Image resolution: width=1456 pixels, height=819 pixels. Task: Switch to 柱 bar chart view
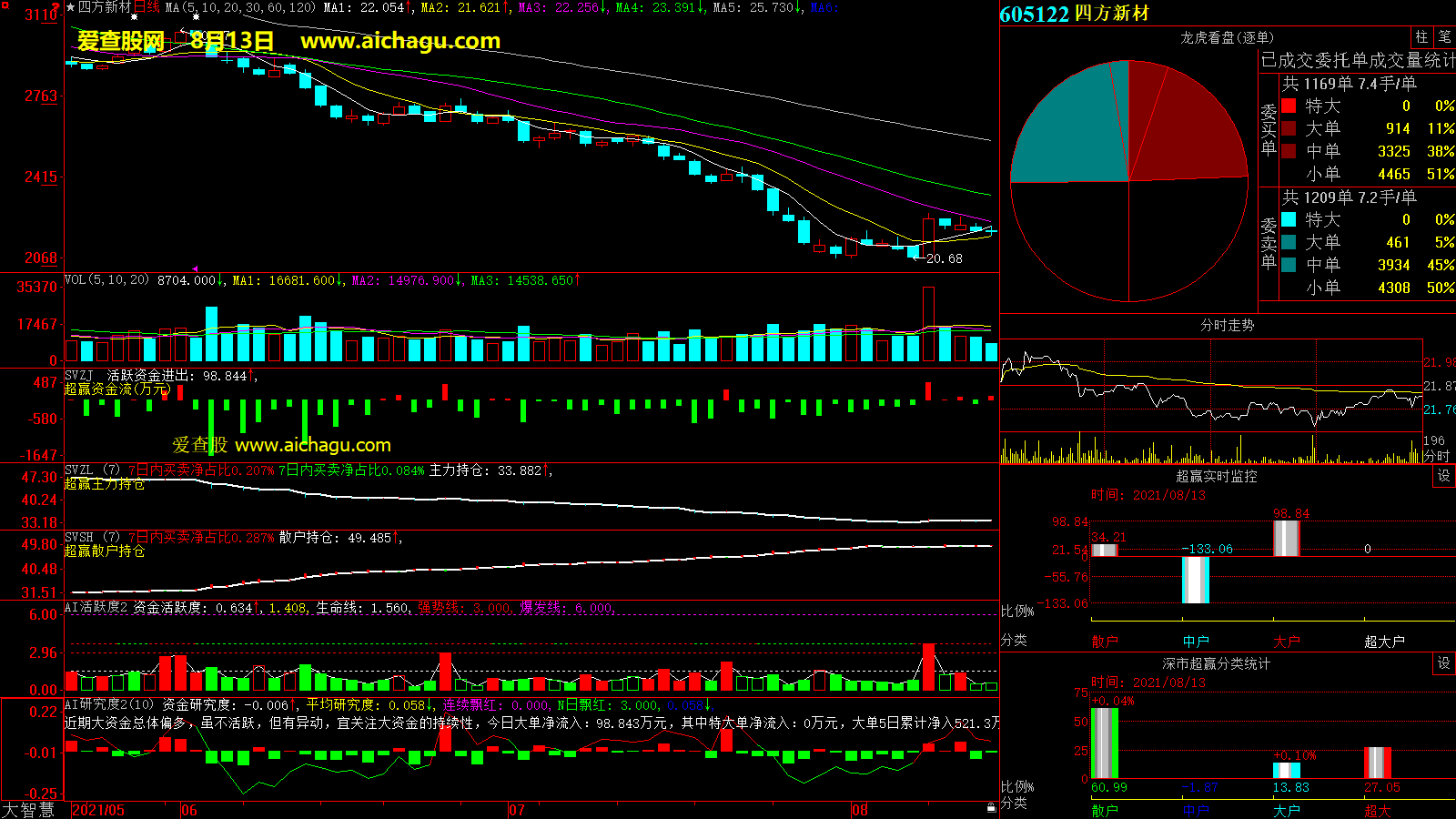[x=1421, y=36]
